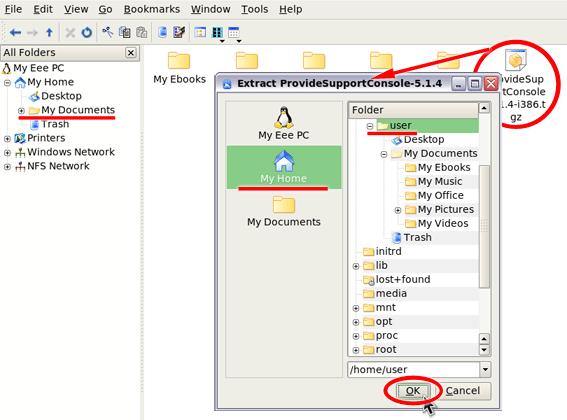Open the Bookmarks menu
The image size is (567, 420).
point(152,9)
